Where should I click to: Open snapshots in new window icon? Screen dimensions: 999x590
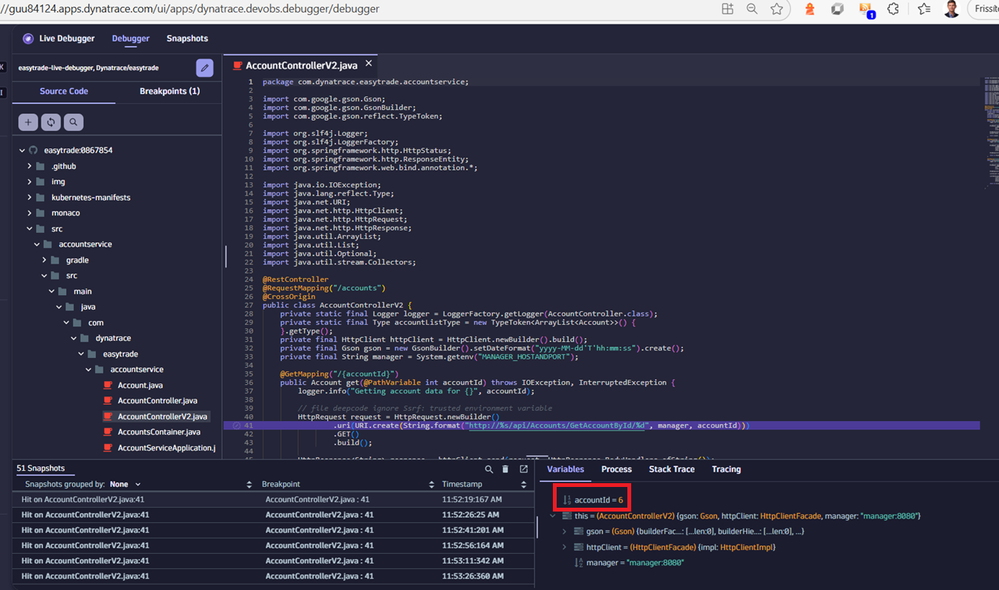(x=524, y=469)
